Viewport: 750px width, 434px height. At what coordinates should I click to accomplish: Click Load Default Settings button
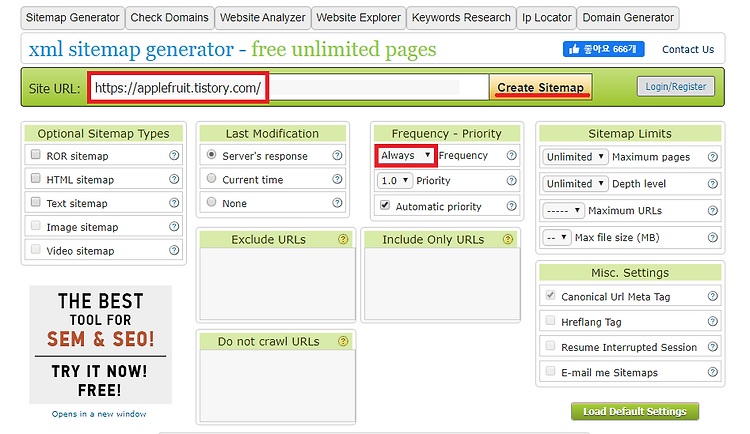tap(635, 412)
